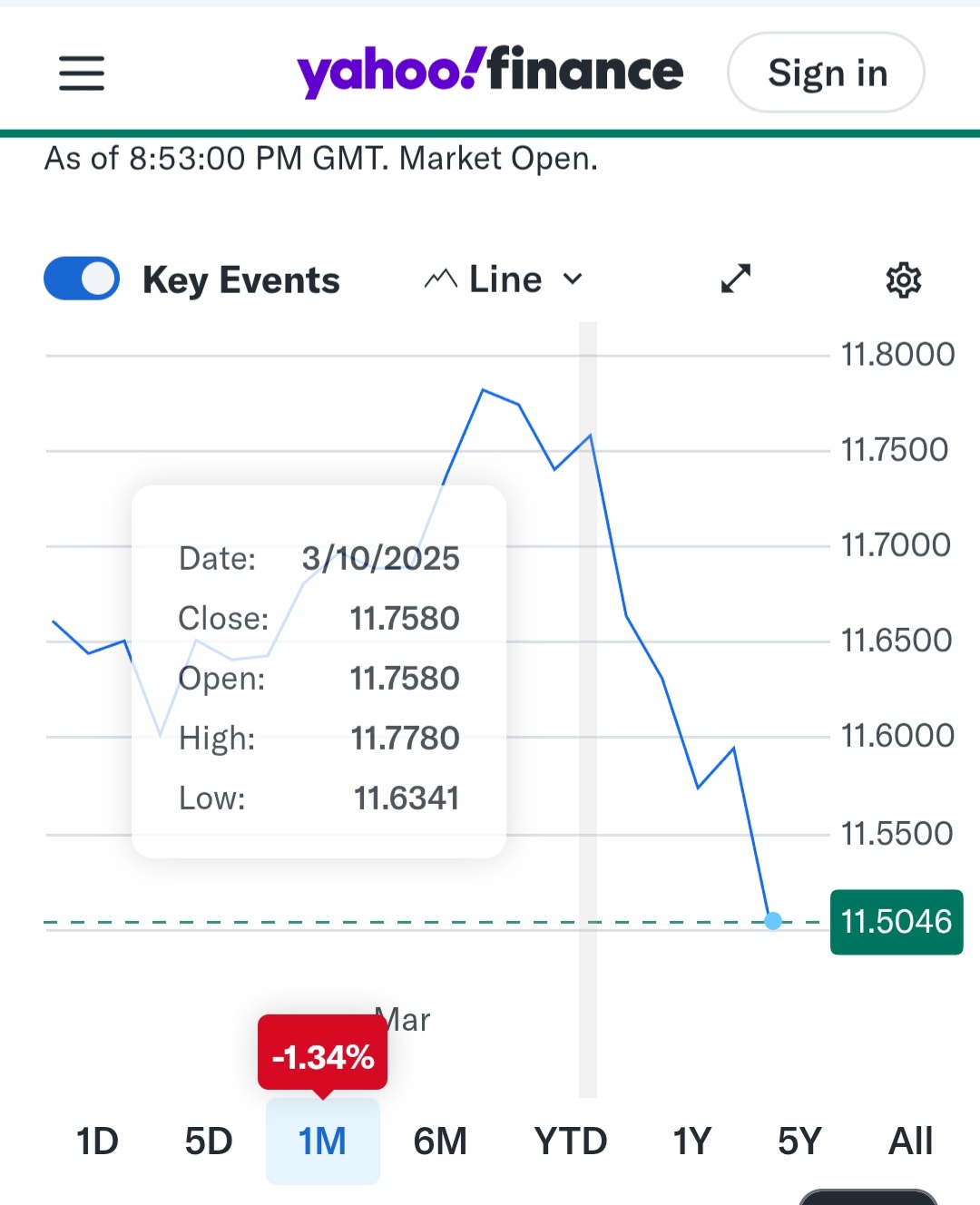This screenshot has width=980, height=1205.
Task: Toggle the Key Events switch
Action: (x=82, y=279)
